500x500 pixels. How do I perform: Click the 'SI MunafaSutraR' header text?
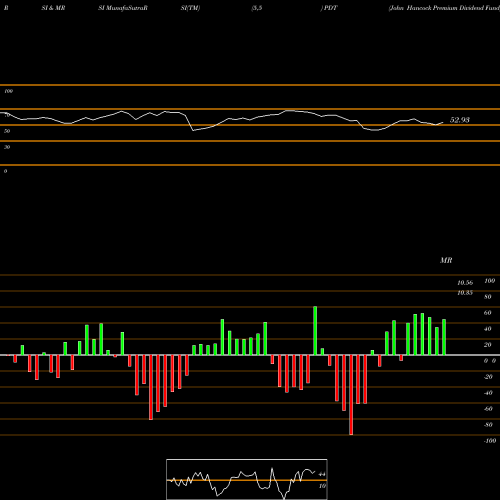123,8
